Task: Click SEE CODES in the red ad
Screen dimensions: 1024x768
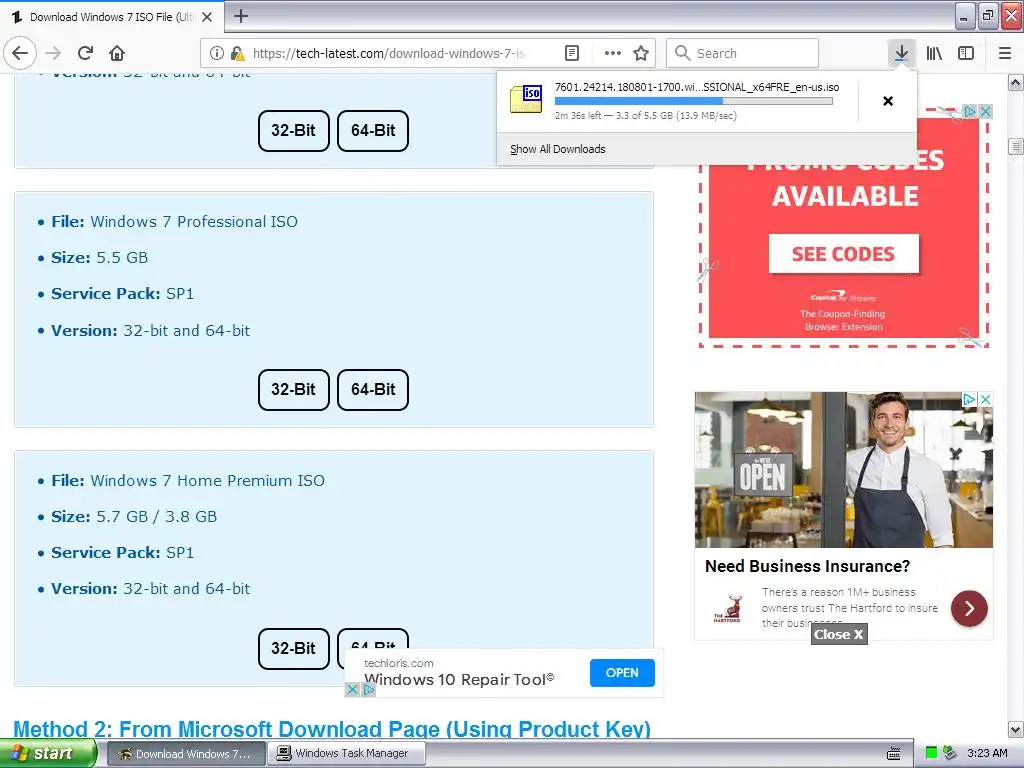Action: pyautogui.click(x=843, y=253)
